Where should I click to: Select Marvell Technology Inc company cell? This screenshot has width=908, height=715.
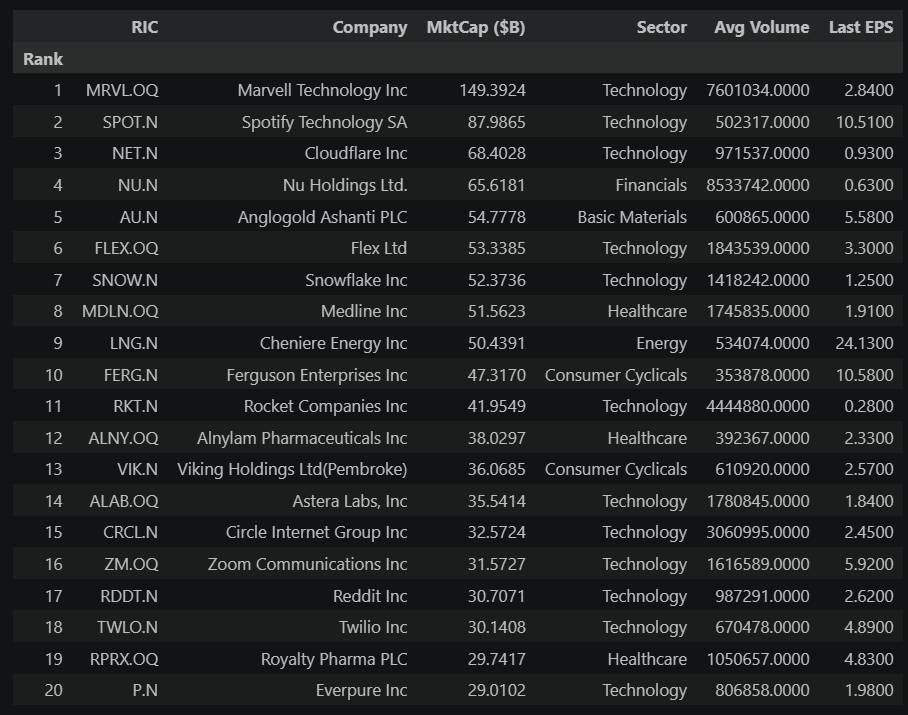pyautogui.click(x=322, y=90)
